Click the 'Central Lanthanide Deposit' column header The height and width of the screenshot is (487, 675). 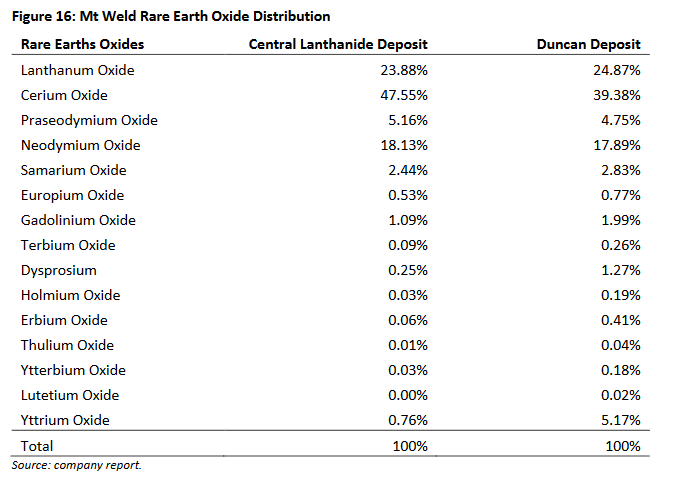coord(338,44)
